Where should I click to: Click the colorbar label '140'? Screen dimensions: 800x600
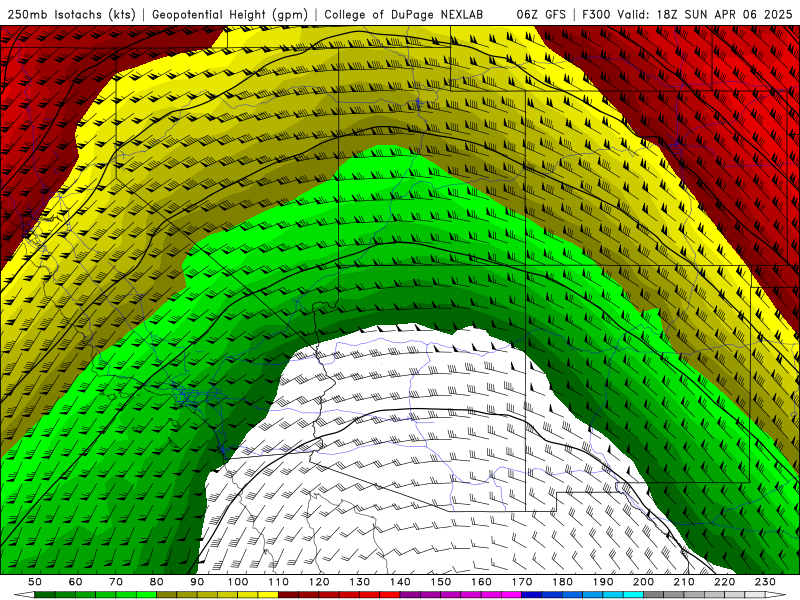[x=401, y=582]
